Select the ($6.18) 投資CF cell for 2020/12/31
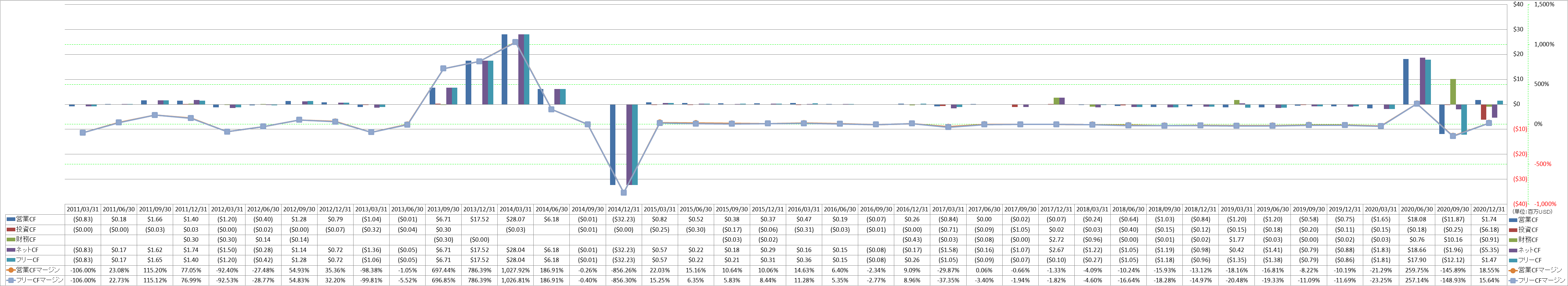 point(1489,230)
